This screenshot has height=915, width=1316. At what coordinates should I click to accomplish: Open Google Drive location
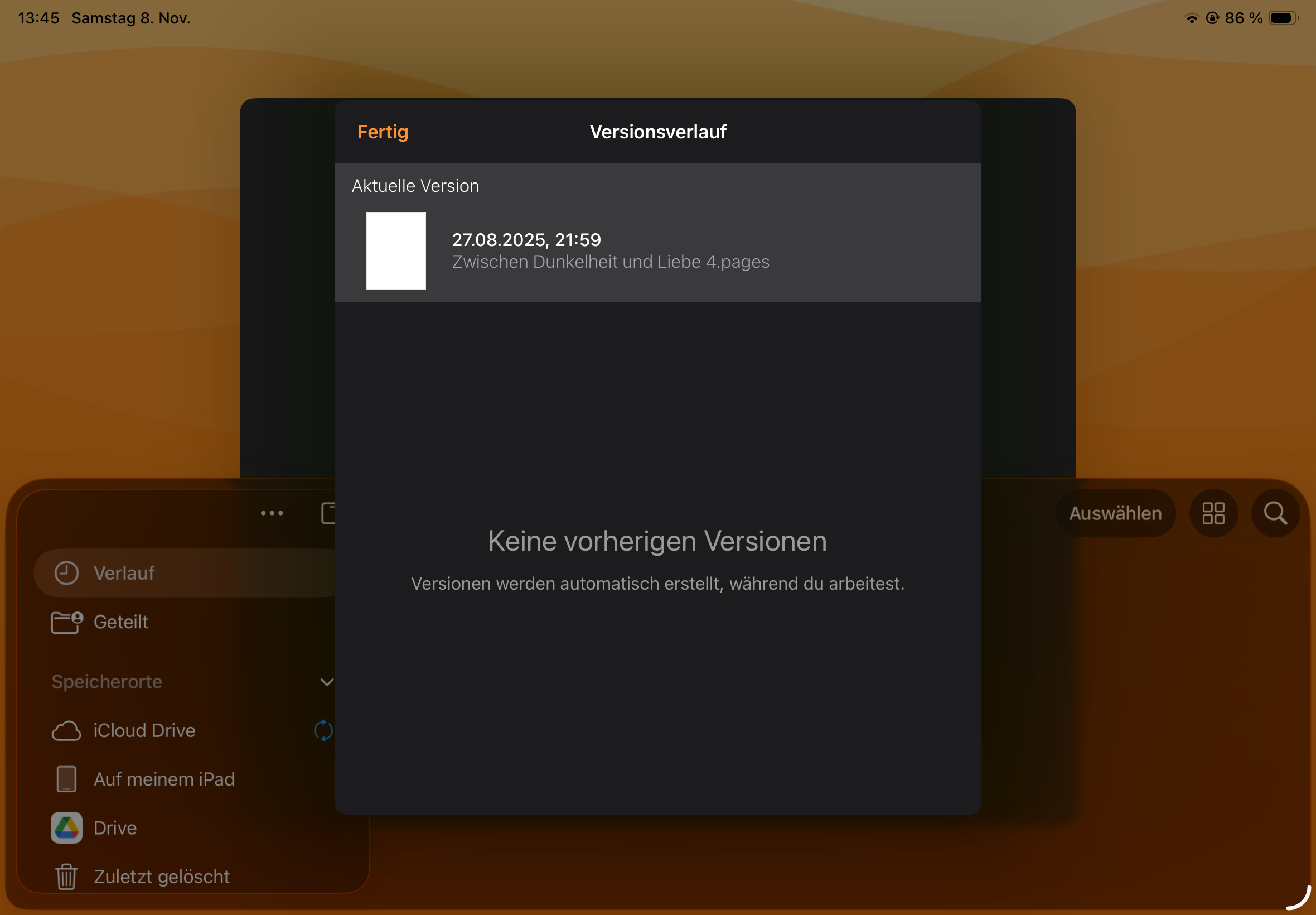(114, 828)
